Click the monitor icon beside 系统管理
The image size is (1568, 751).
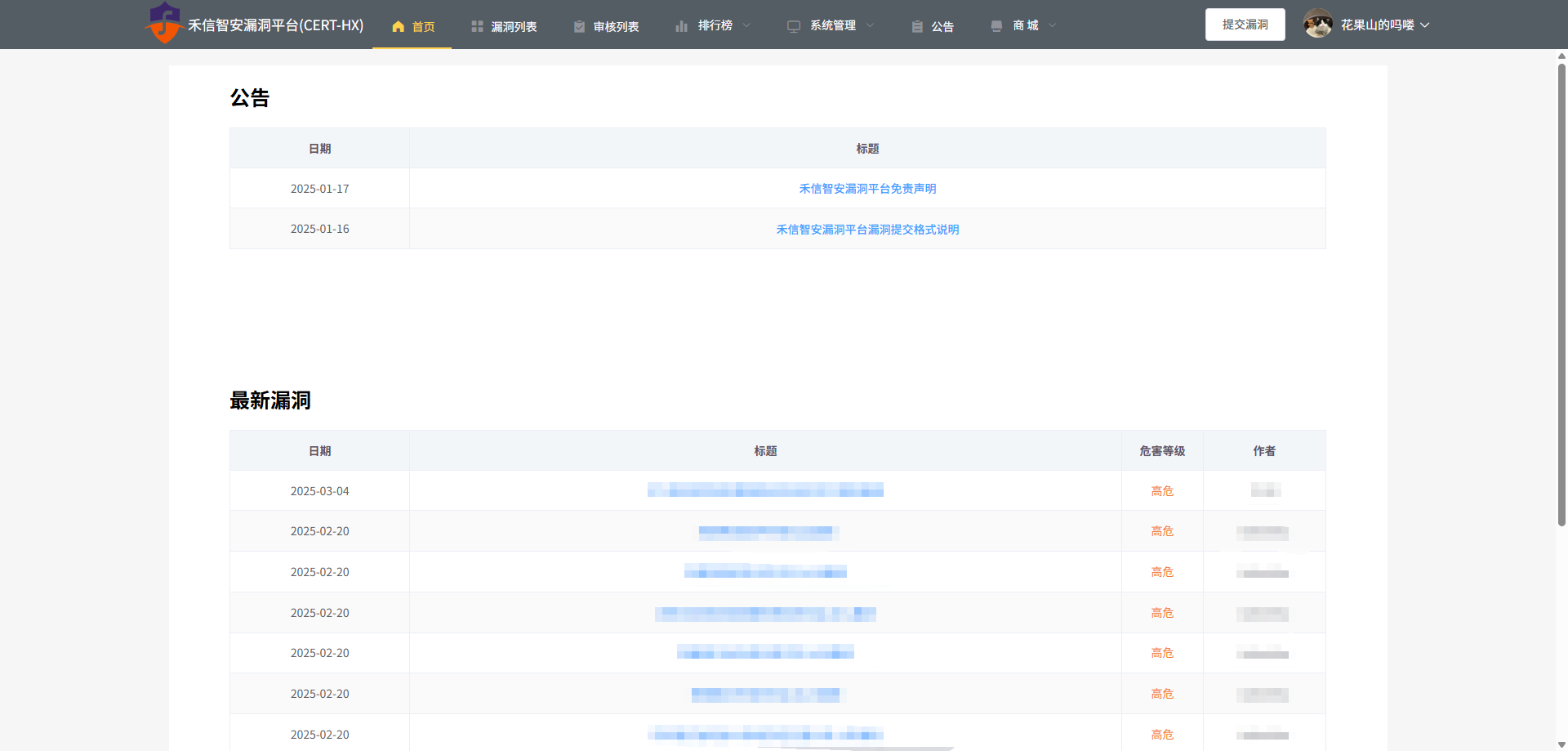coord(793,26)
